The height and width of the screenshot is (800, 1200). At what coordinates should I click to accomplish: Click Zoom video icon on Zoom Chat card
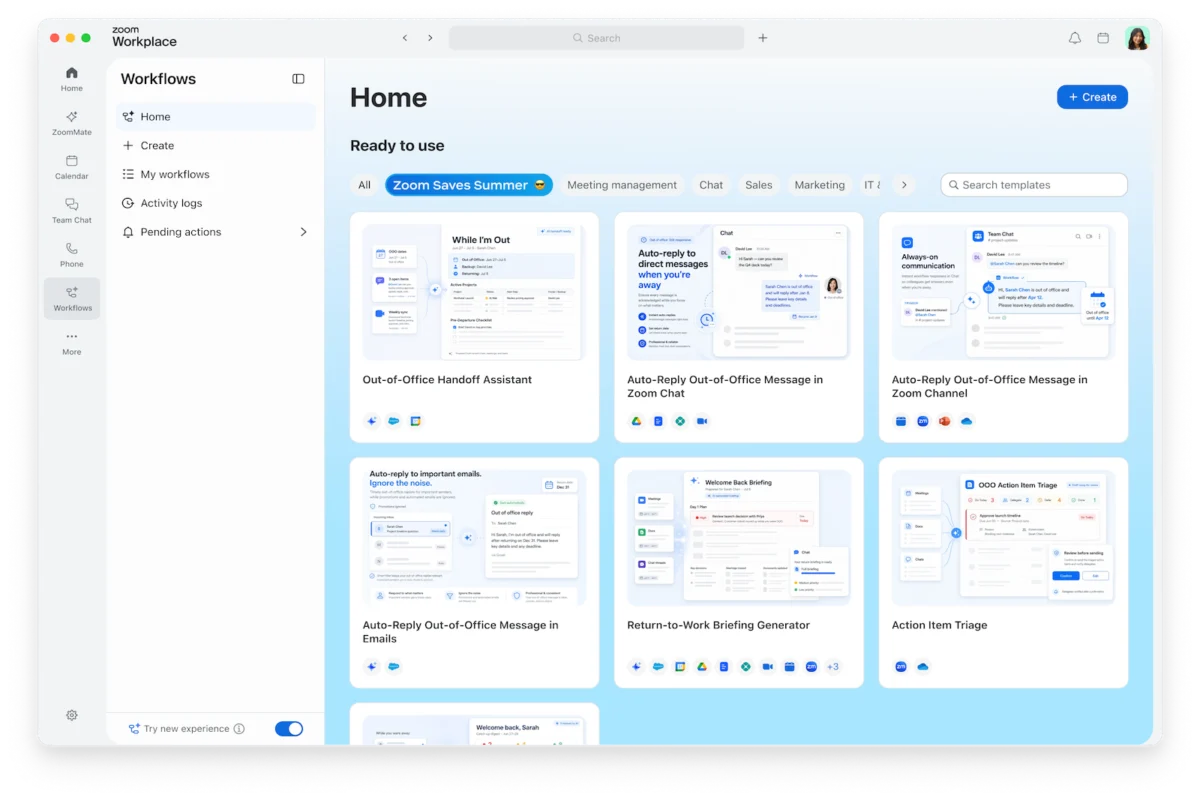tap(702, 421)
